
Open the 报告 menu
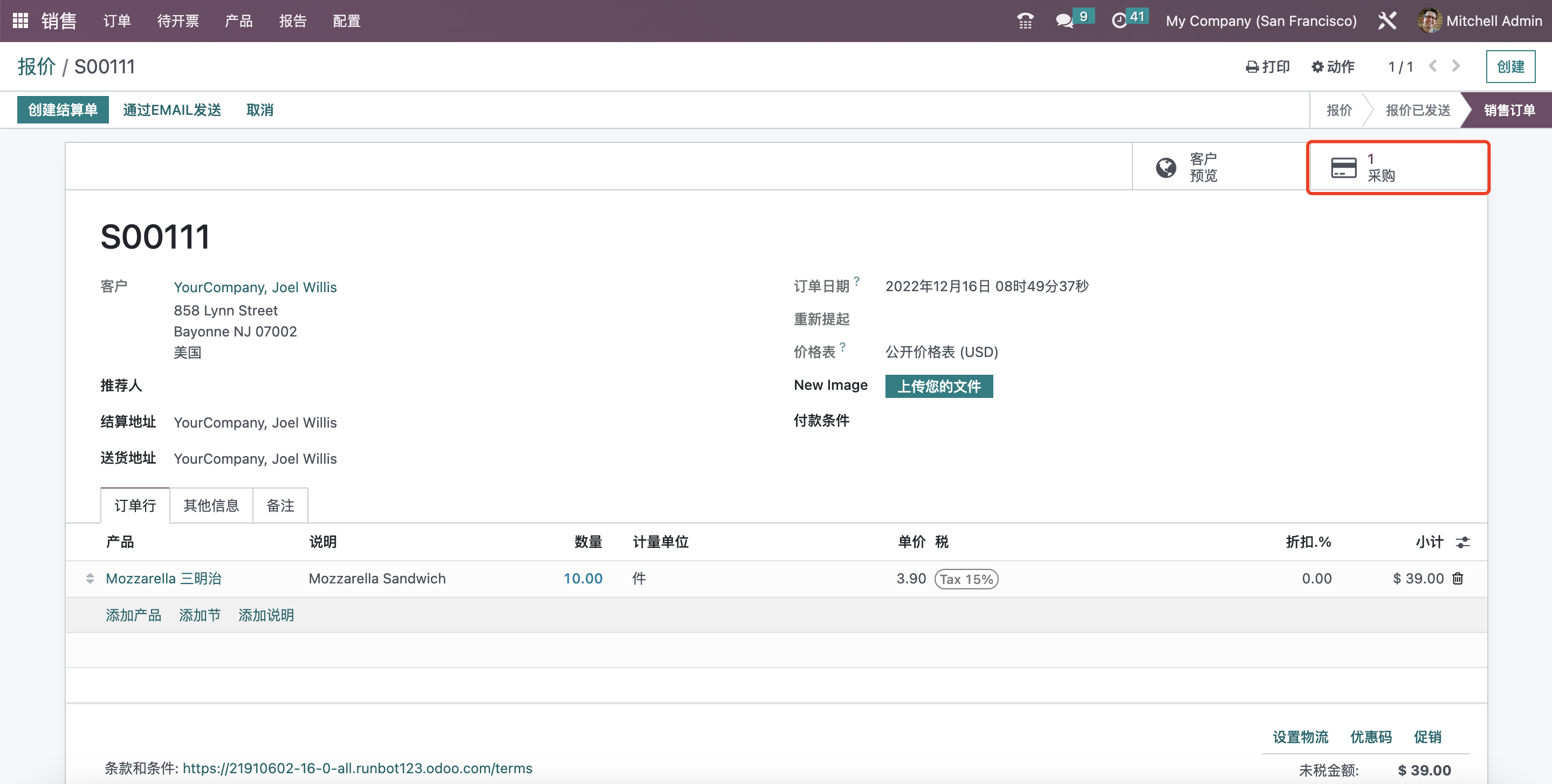point(293,21)
